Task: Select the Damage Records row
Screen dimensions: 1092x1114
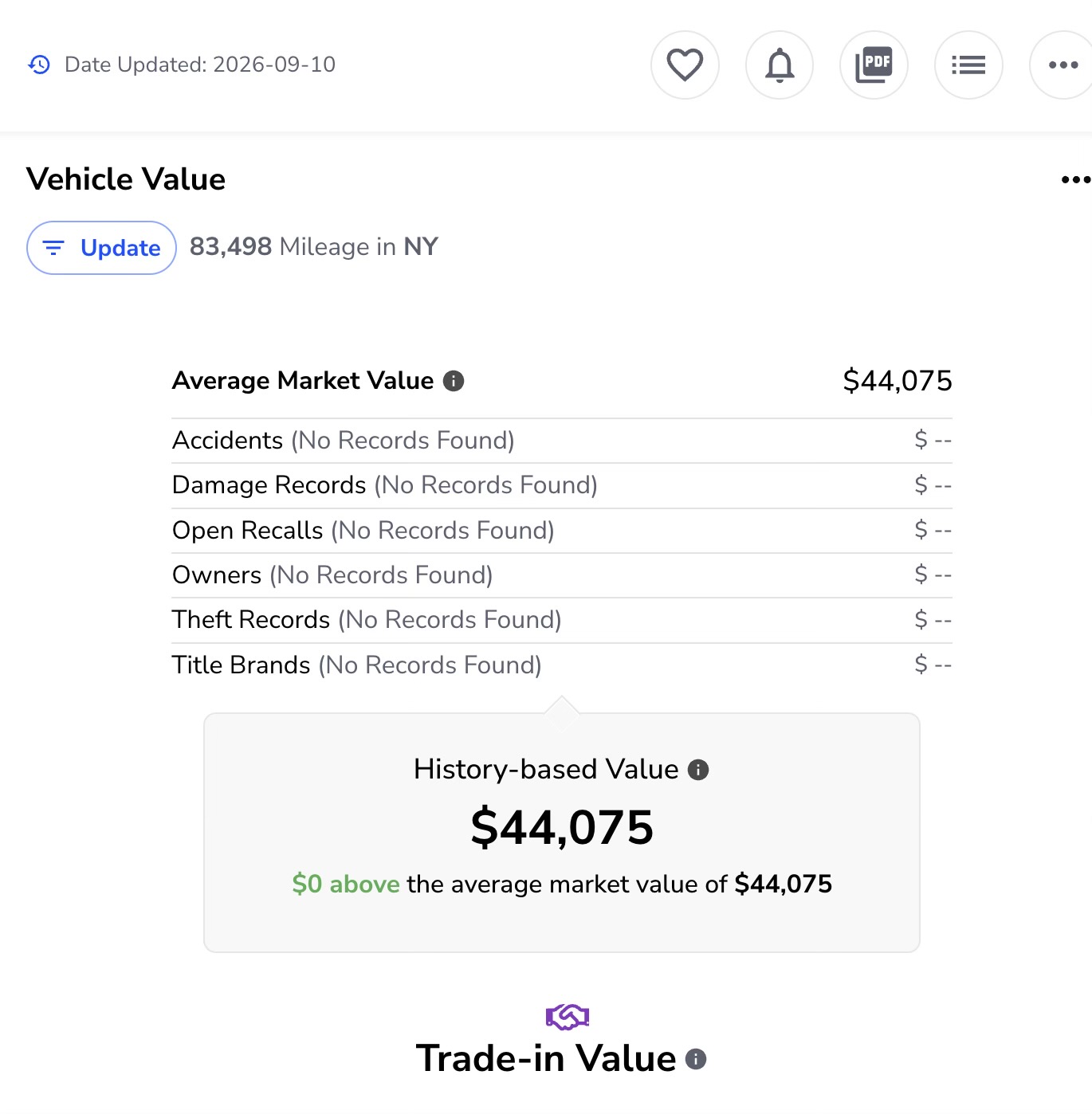Action: click(x=562, y=485)
